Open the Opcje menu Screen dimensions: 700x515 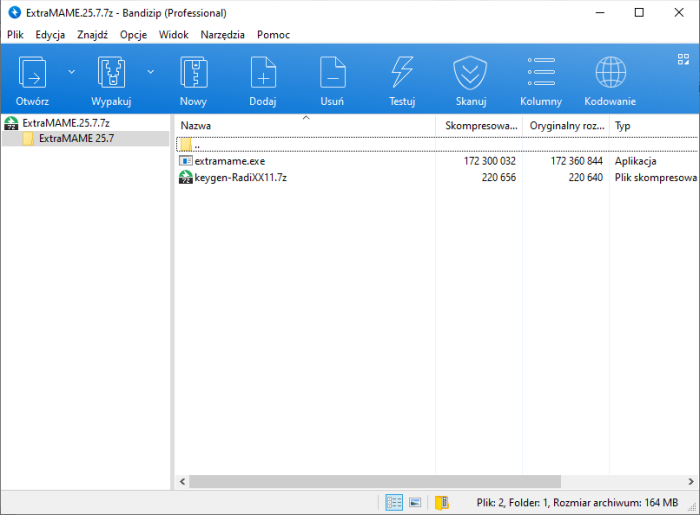[x=133, y=35]
